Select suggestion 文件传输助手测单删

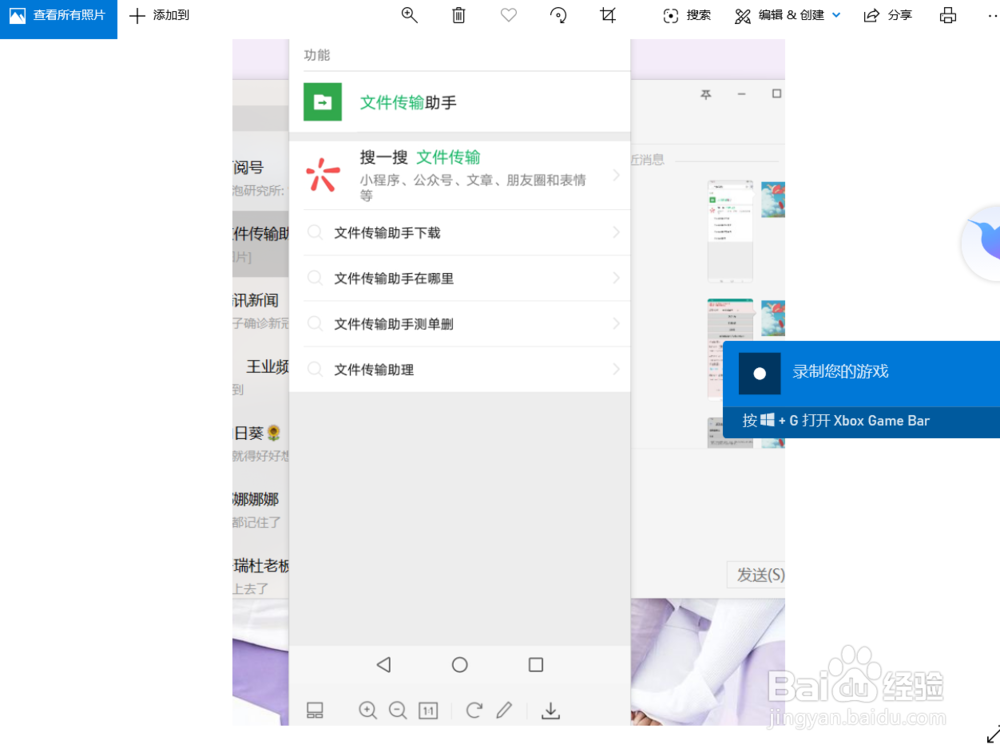click(460, 324)
